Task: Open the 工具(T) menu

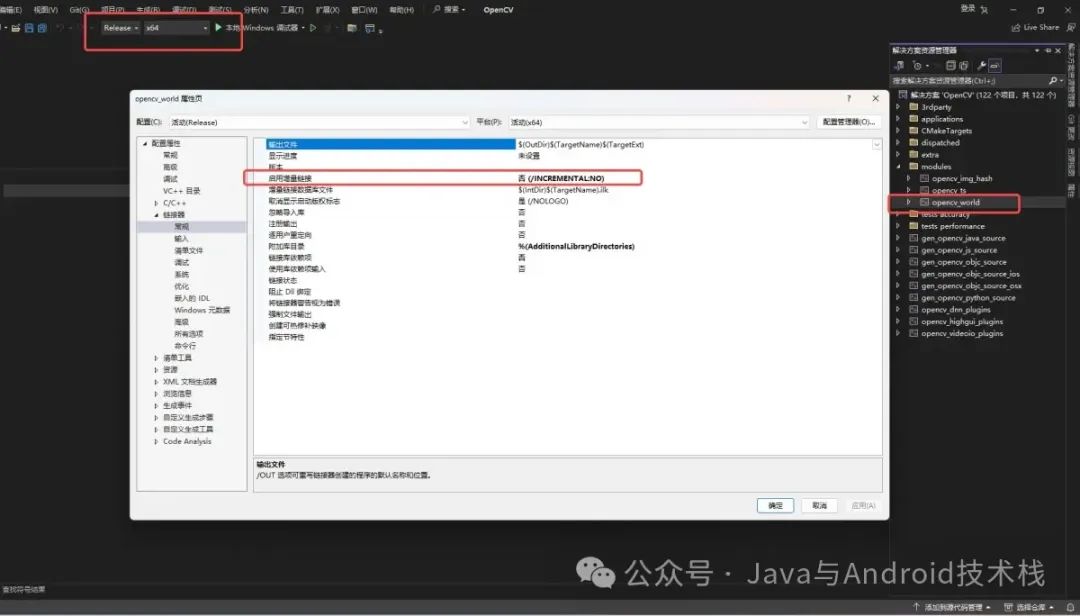Action: [x=292, y=10]
